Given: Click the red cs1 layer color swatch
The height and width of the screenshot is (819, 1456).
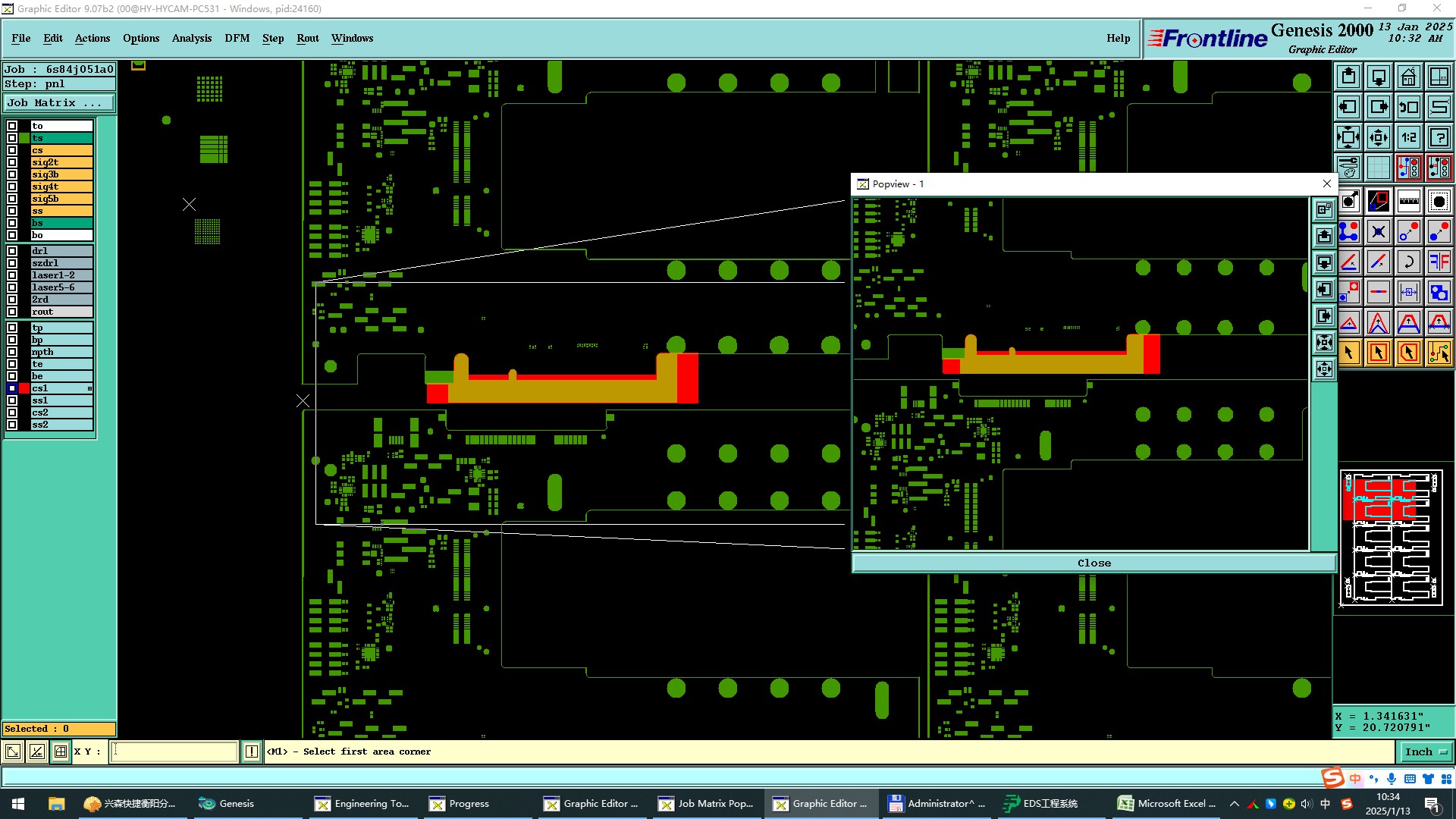Looking at the screenshot, I should [24, 388].
